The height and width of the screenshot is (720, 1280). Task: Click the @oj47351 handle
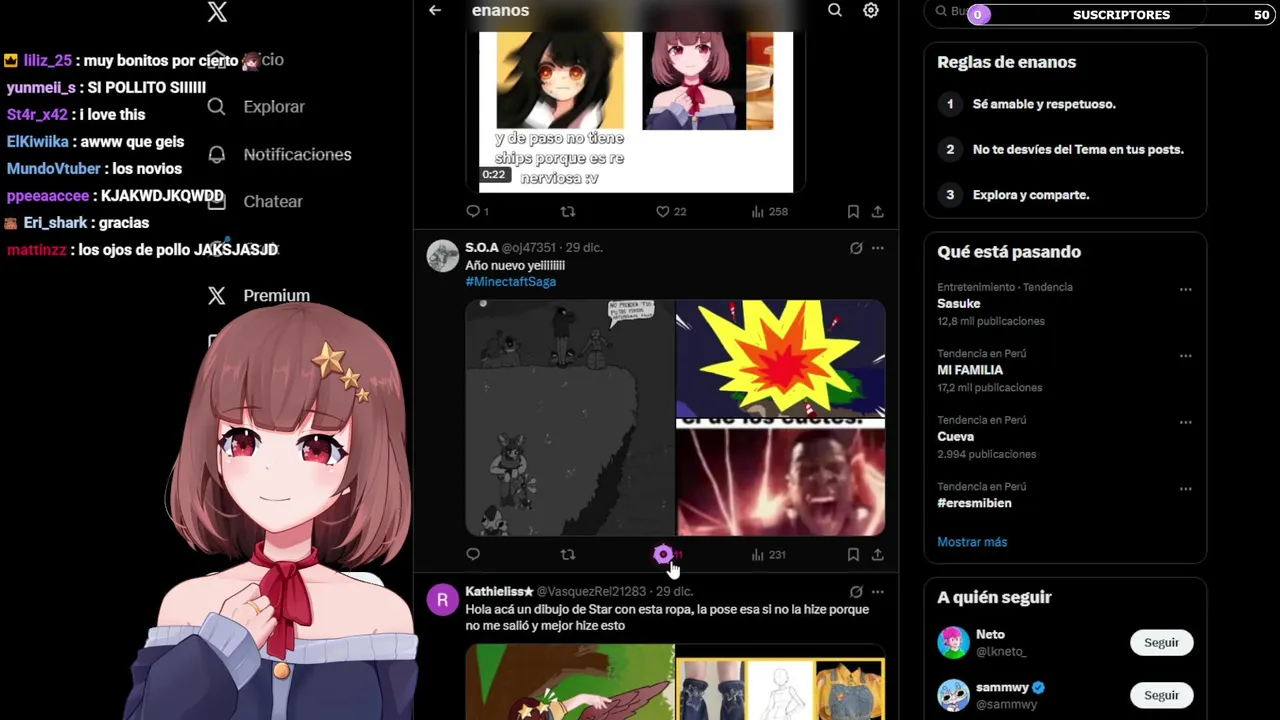point(528,248)
